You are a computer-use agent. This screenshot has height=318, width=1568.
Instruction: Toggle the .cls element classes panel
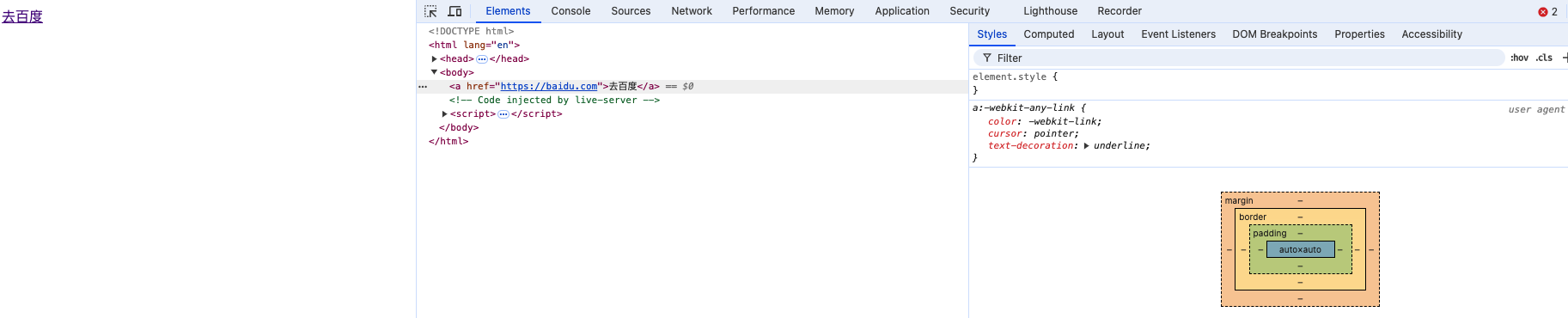pos(1544,58)
